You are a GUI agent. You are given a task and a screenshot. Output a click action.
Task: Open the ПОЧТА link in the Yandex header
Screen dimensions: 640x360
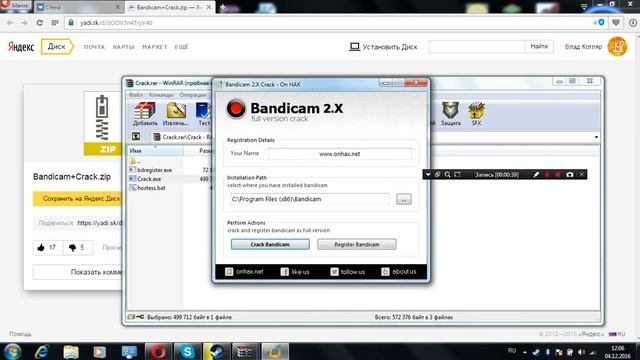[x=94, y=47]
